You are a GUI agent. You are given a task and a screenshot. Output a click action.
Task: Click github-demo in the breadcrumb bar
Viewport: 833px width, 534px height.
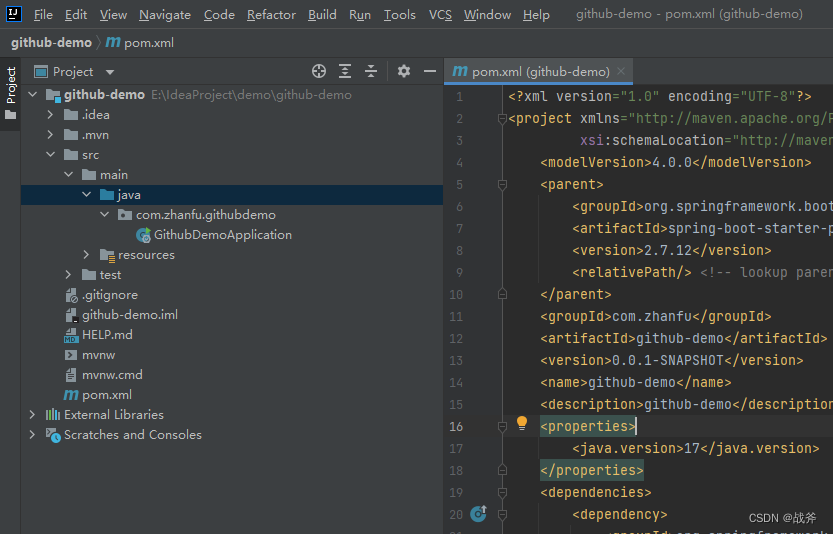point(51,43)
